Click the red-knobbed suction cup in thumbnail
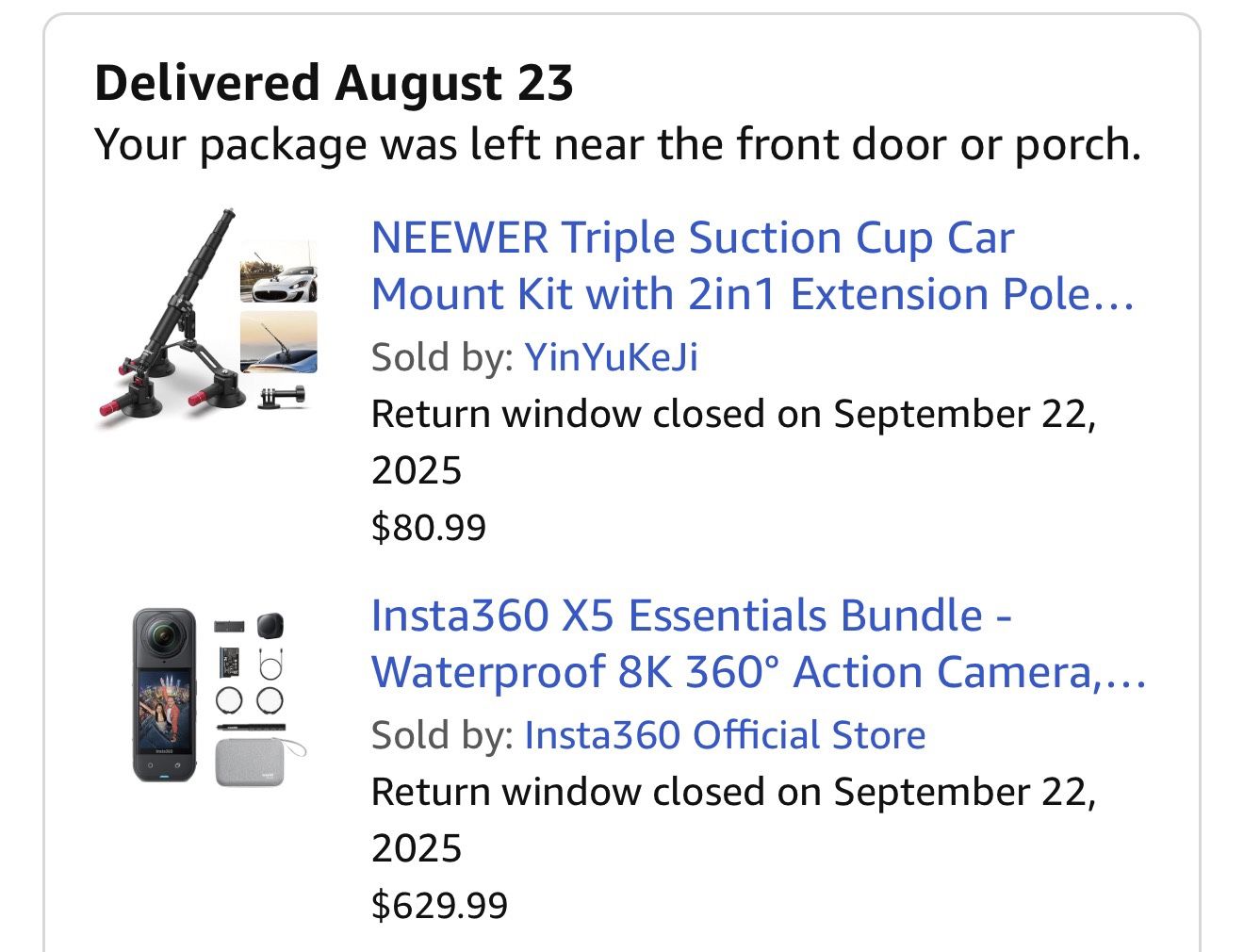The width and height of the screenshot is (1244, 952). coord(127,401)
